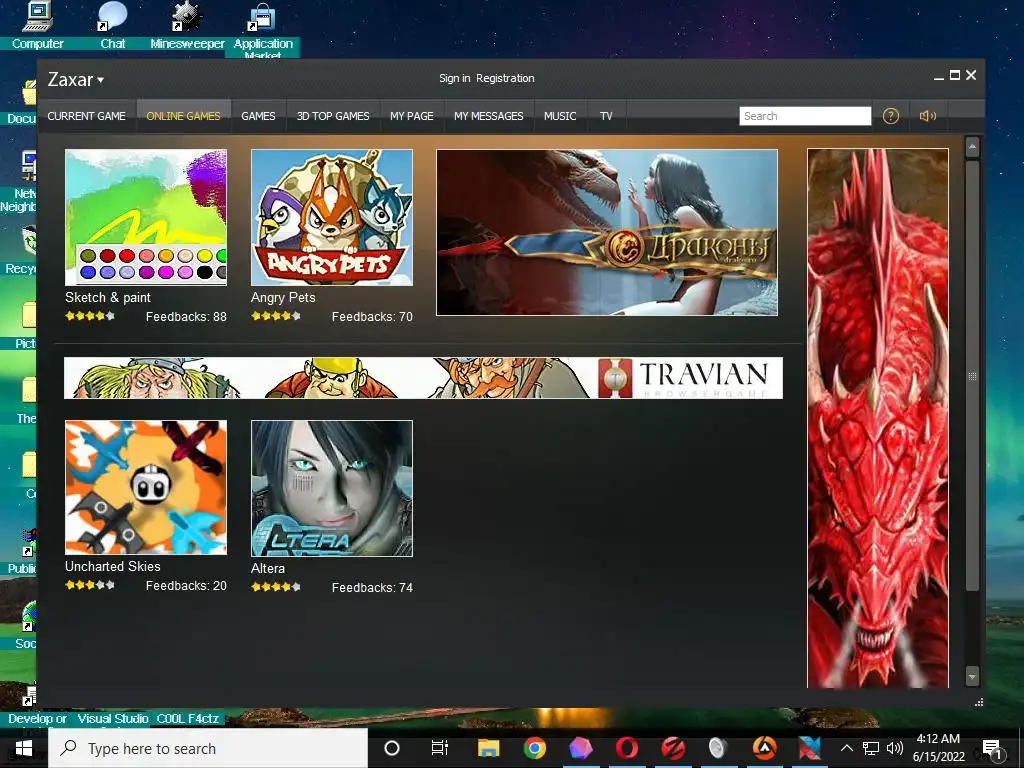1024x768 pixels.
Task: Click the Angry Pets title link
Action: [283, 298]
